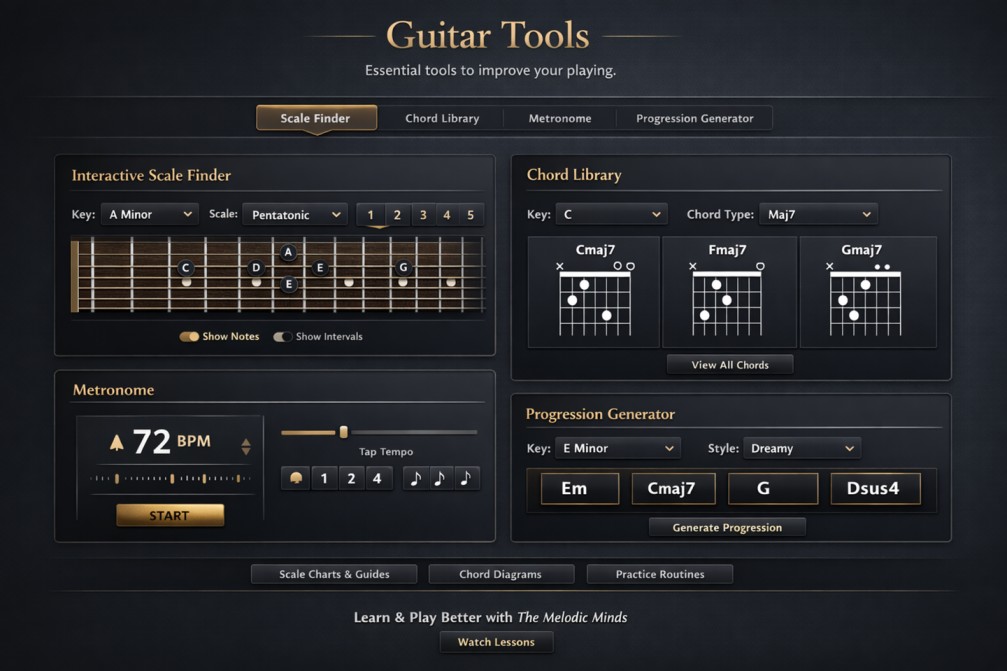Click the A note marker on the fretboard
Image resolution: width=1007 pixels, height=671 pixels.
(x=288, y=252)
